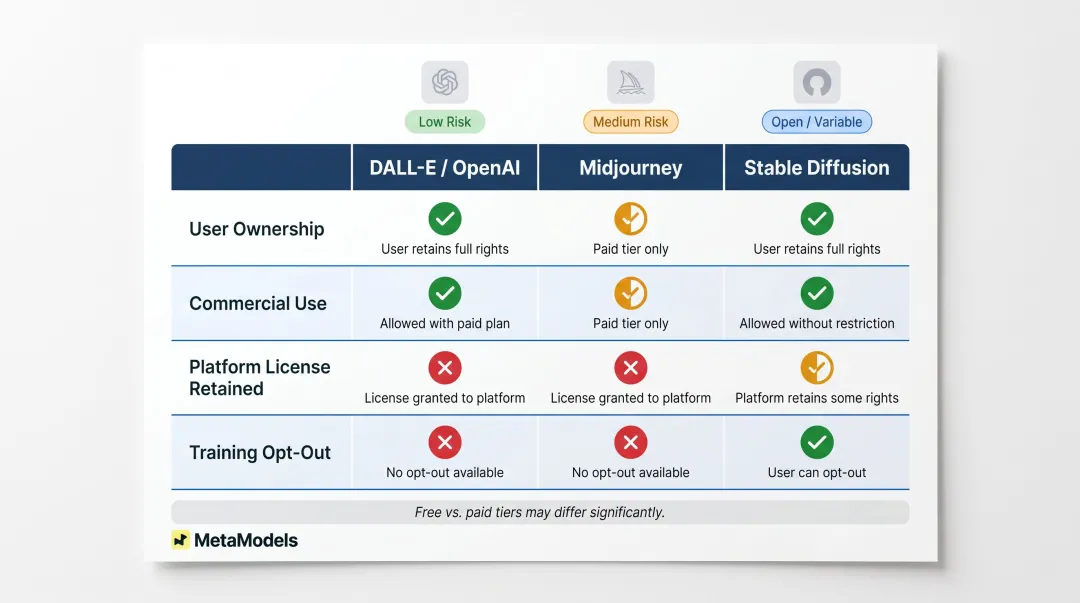Click 'User retains full rights' under Stable Diffusion
The height and width of the screenshot is (603, 1080).
pyautogui.click(x=817, y=249)
